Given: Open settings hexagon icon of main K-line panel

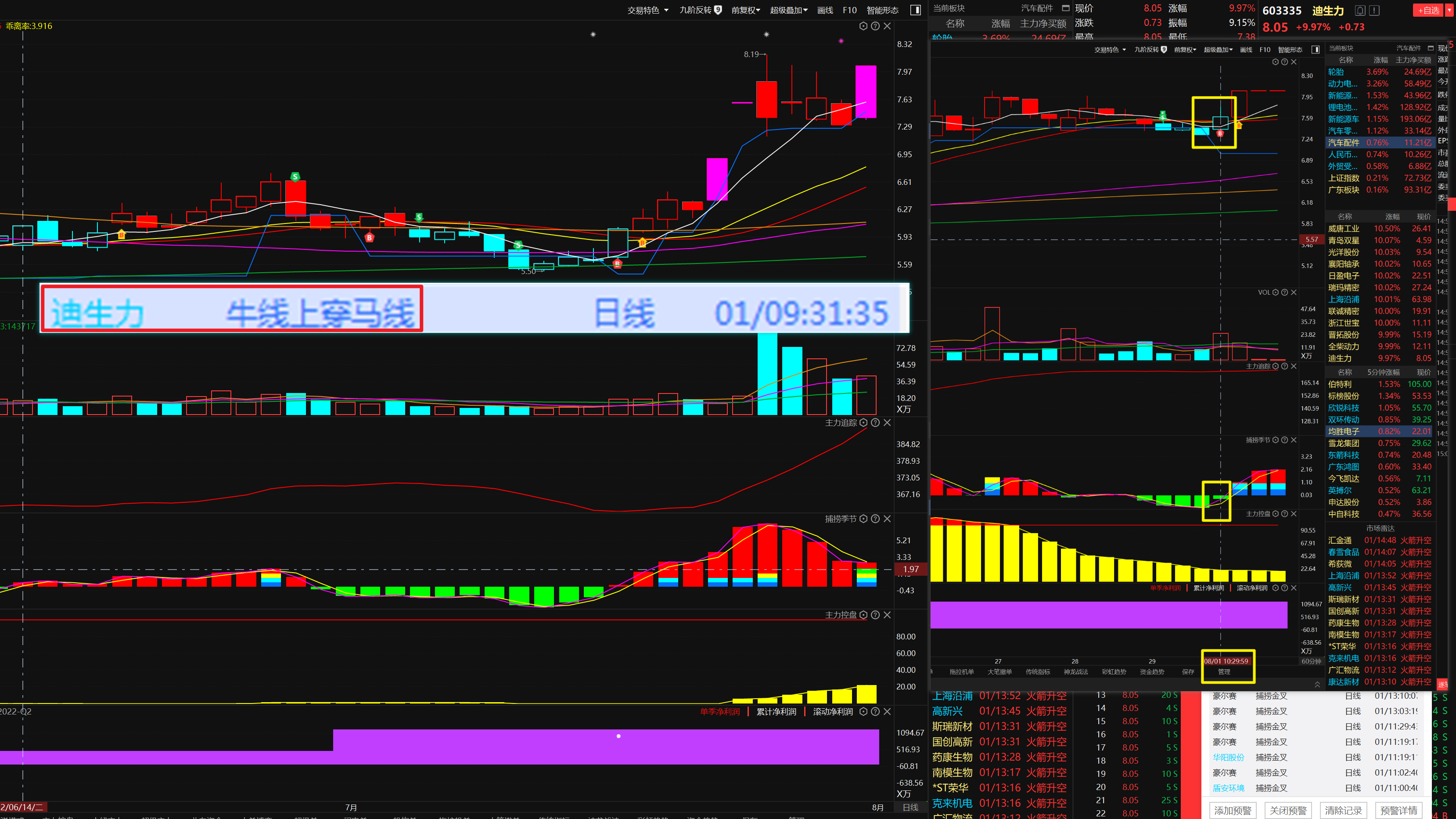Looking at the screenshot, I should coord(863,26).
